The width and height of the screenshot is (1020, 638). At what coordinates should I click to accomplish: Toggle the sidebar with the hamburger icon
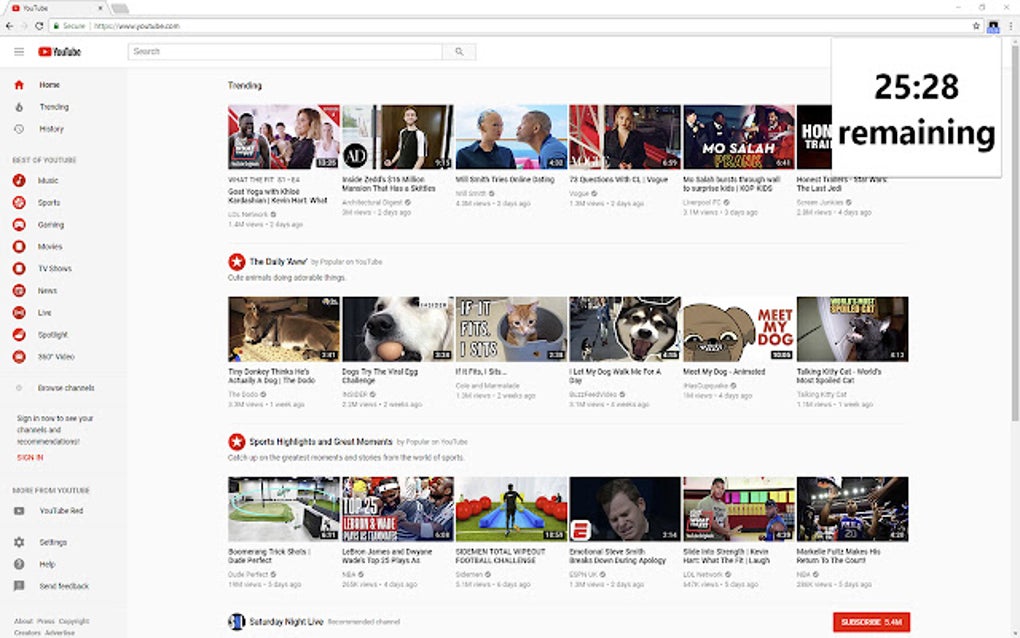(18, 51)
